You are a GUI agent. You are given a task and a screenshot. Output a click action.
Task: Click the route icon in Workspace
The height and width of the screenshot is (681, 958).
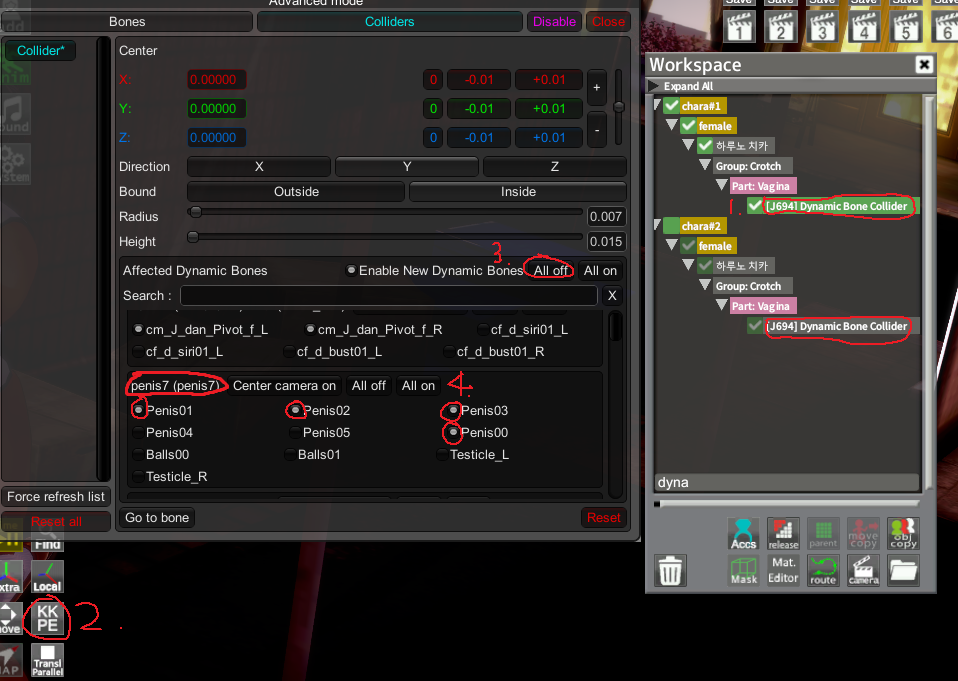coord(823,570)
